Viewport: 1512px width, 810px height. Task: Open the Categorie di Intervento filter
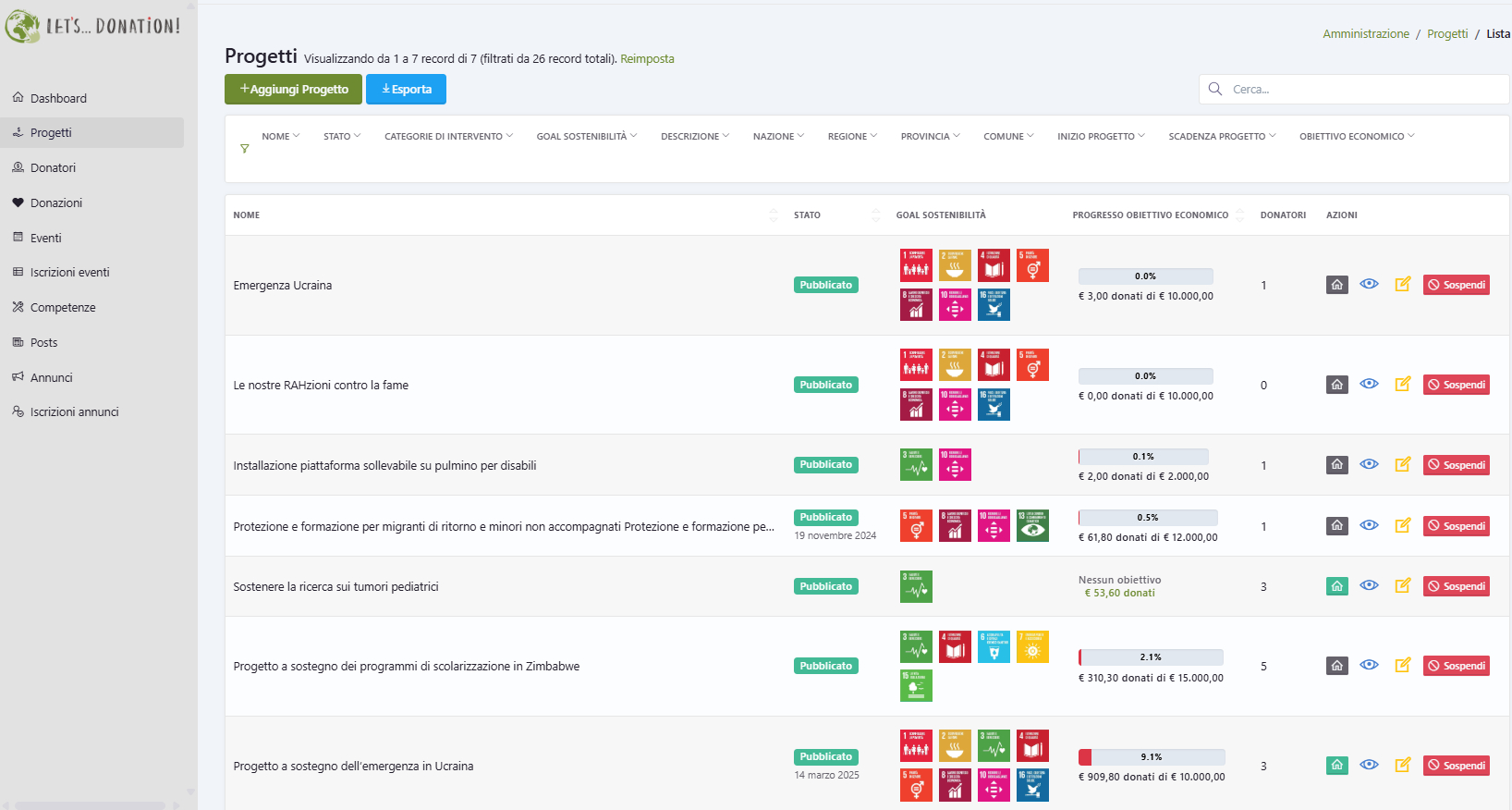(x=448, y=136)
